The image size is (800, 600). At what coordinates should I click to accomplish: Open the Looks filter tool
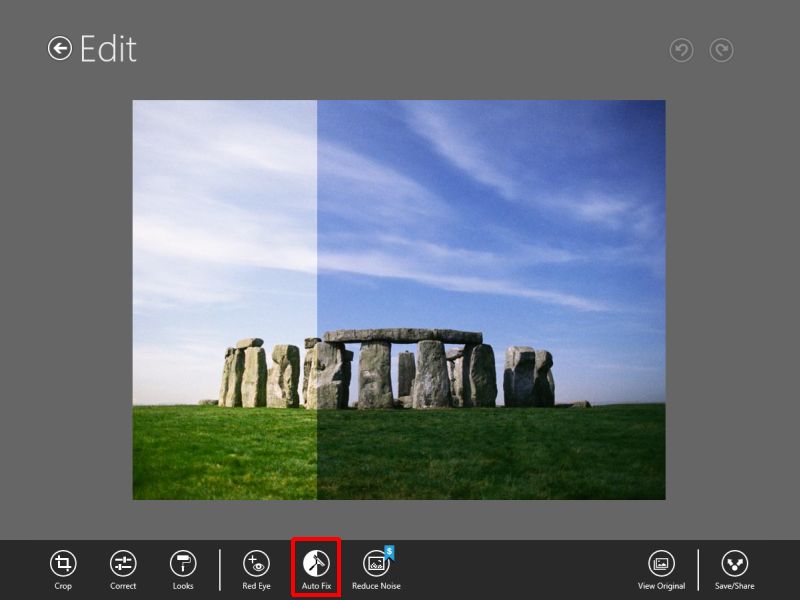183,570
